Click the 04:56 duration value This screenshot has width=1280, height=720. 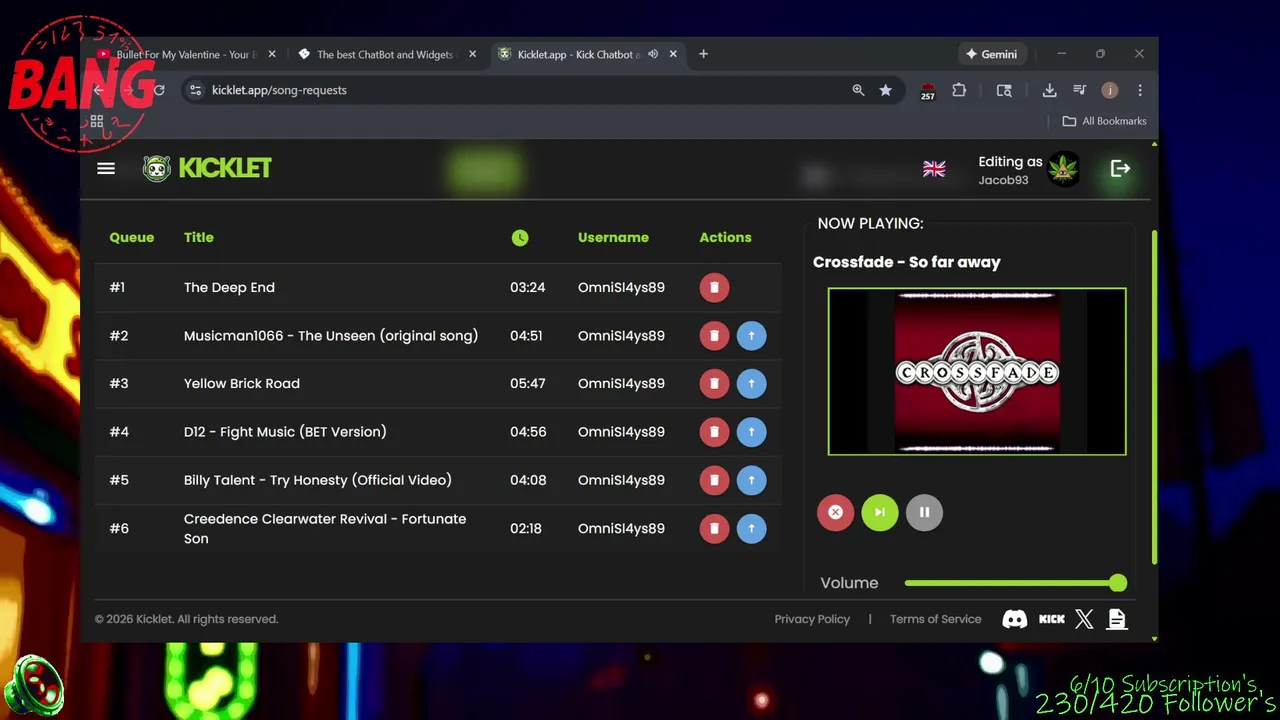click(528, 432)
